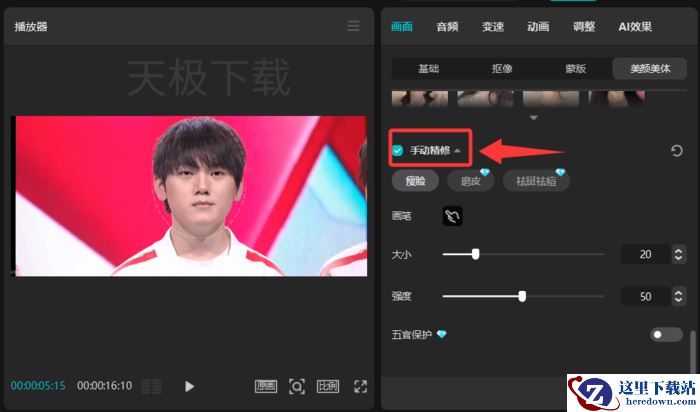This screenshot has width=700, height=412.
Task: Click the 大小 value field showing 20
Action: coord(646,254)
